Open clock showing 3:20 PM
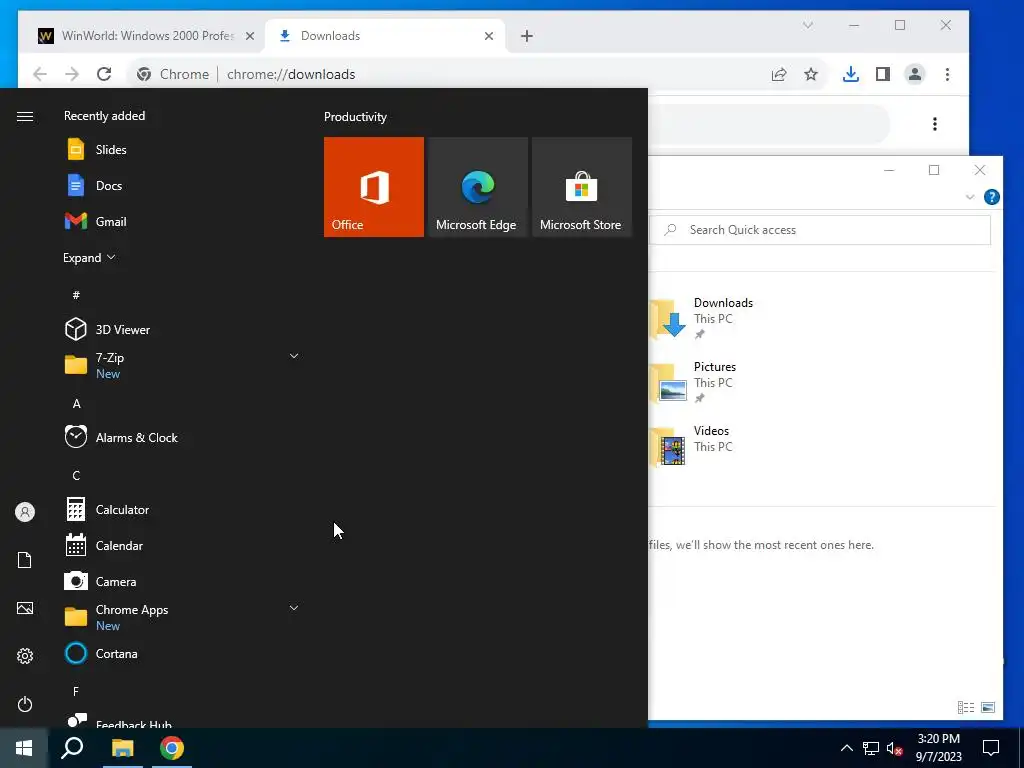Screen dimensions: 1024x768 [938, 748]
